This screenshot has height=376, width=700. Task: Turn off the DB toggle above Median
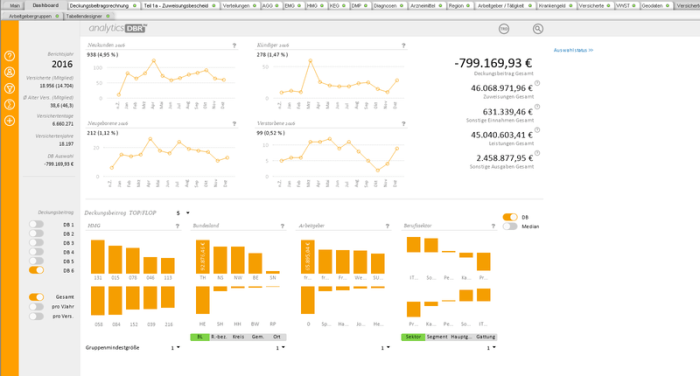click(x=510, y=217)
